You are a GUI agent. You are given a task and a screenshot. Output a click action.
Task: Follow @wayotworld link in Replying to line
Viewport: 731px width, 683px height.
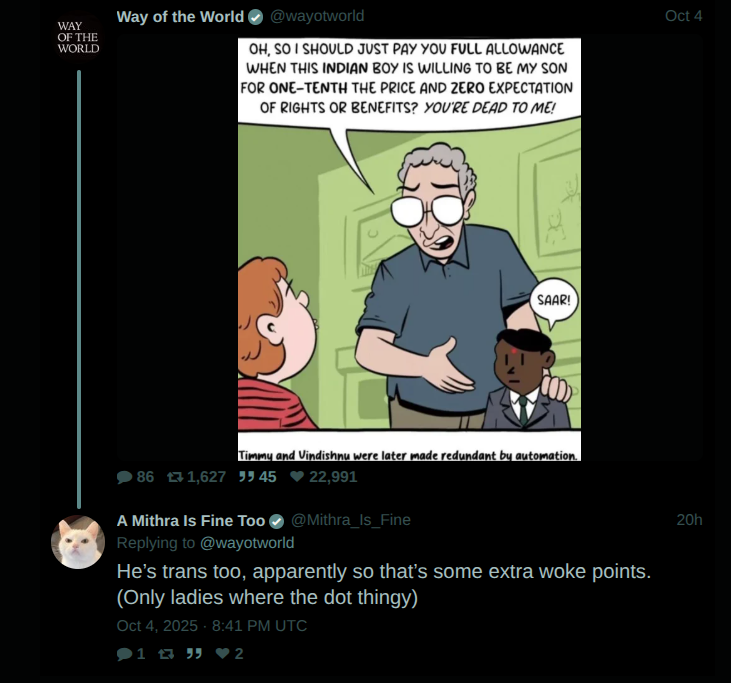click(x=247, y=543)
